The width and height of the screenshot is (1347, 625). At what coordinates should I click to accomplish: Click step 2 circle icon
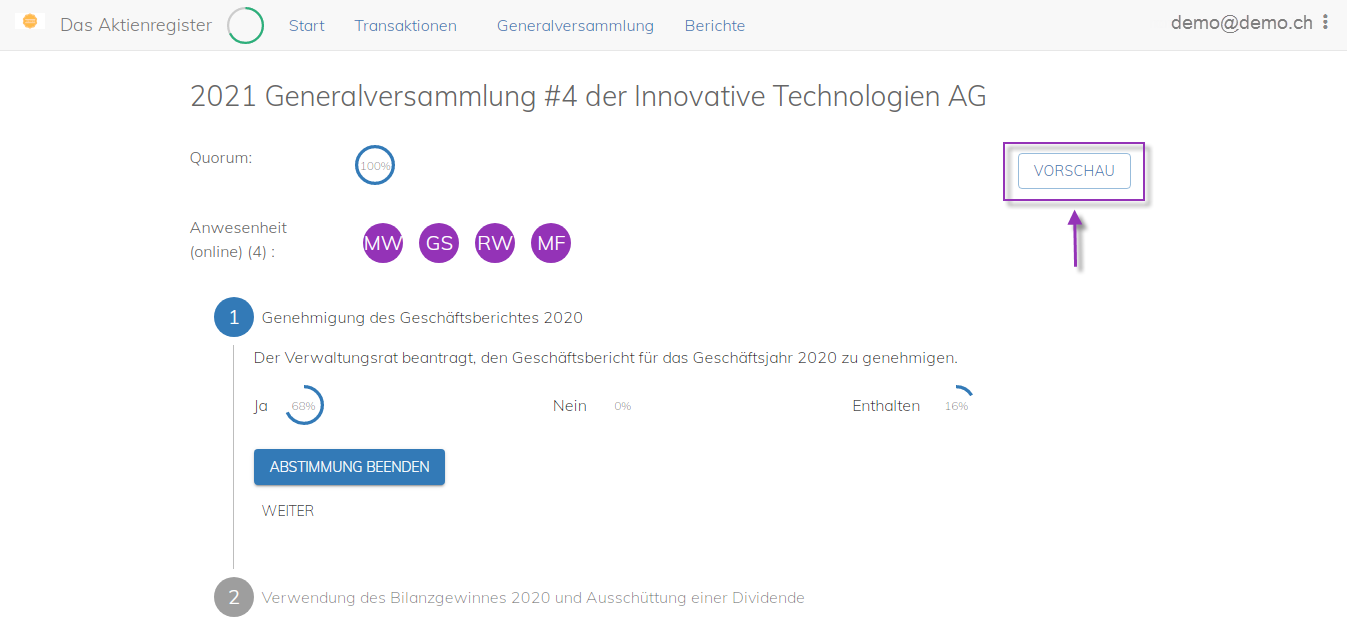pos(234,597)
